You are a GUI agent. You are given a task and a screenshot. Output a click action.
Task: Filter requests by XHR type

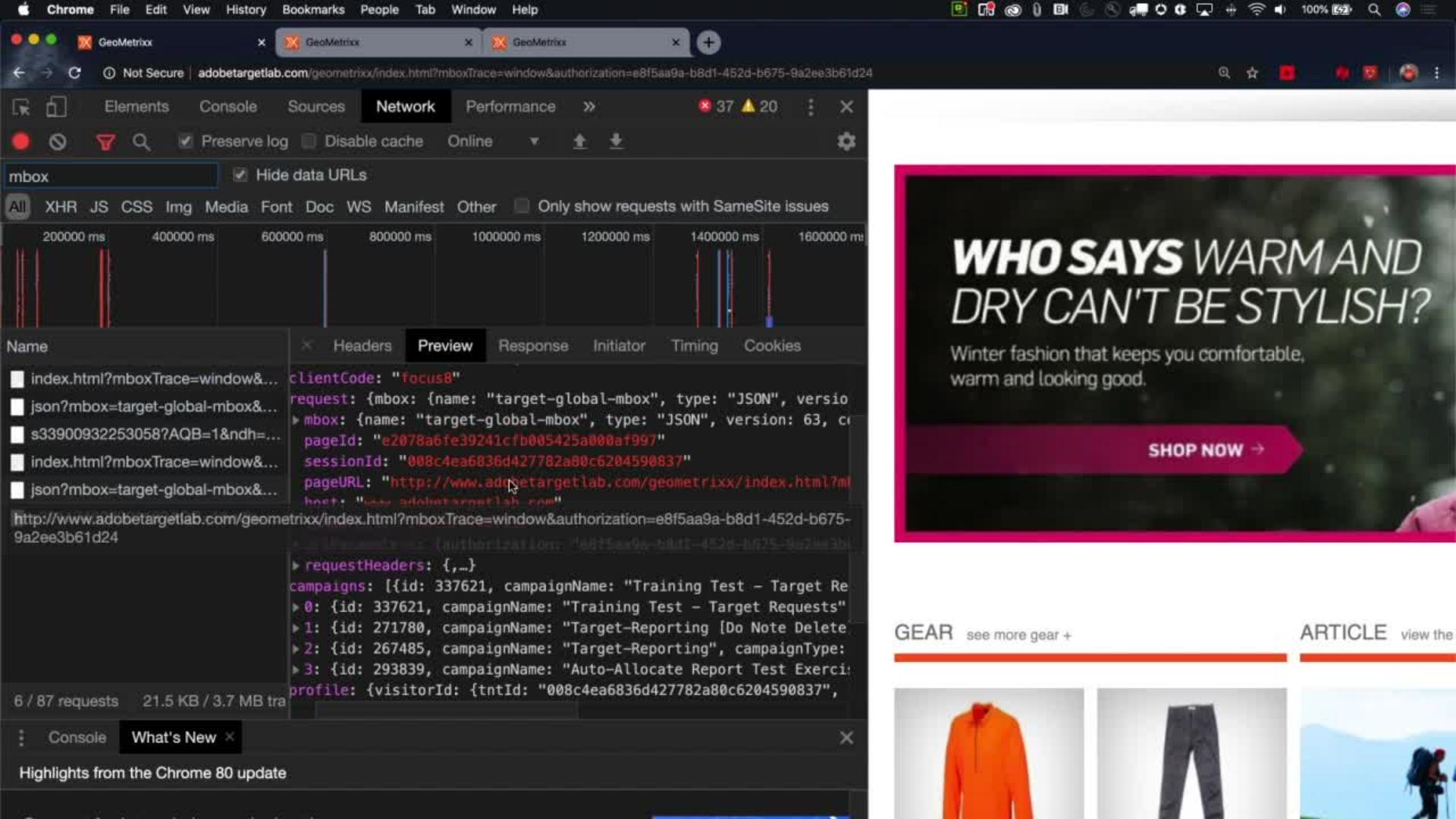(x=61, y=207)
